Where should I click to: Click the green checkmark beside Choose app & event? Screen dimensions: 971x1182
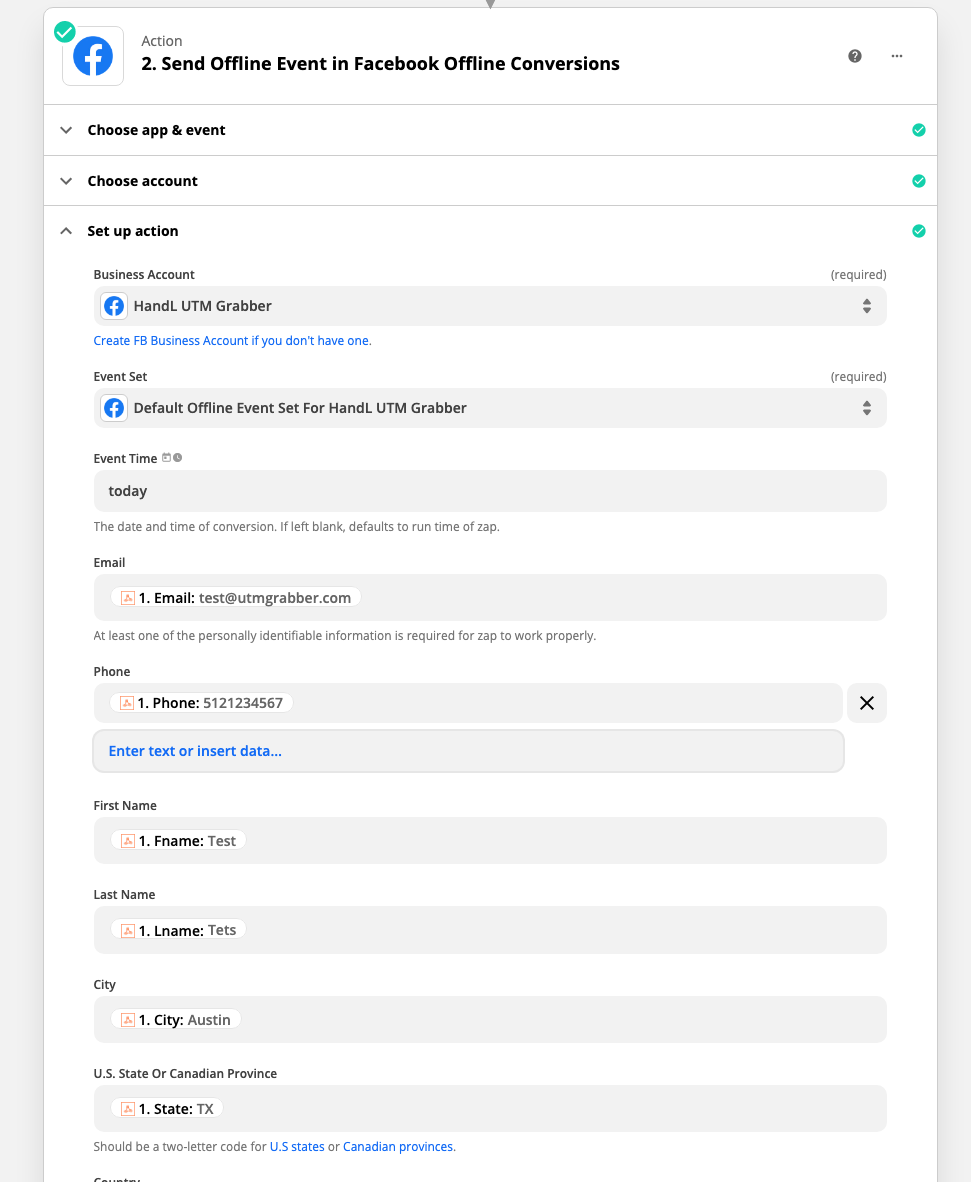(x=919, y=130)
